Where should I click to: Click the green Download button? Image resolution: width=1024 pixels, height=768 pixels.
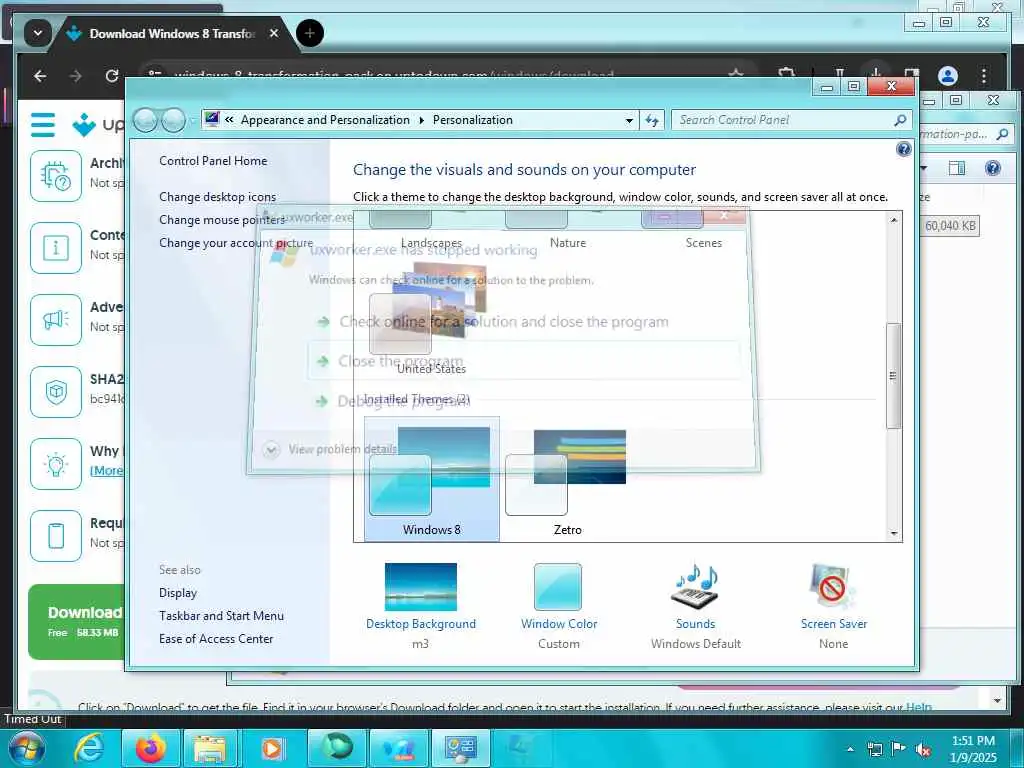(x=77, y=621)
